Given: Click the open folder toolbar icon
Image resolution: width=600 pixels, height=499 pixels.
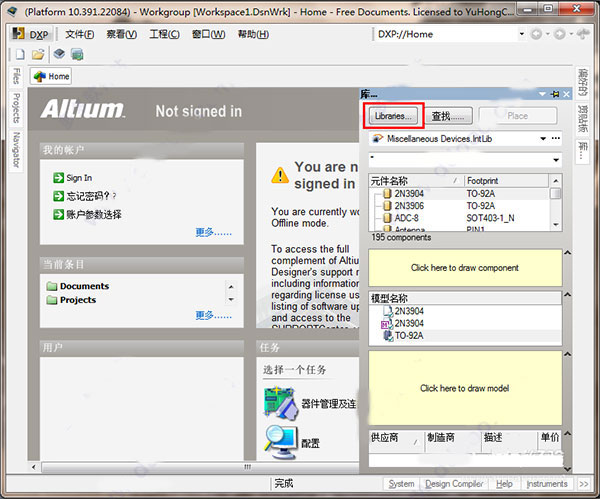Looking at the screenshot, I should 38,54.
